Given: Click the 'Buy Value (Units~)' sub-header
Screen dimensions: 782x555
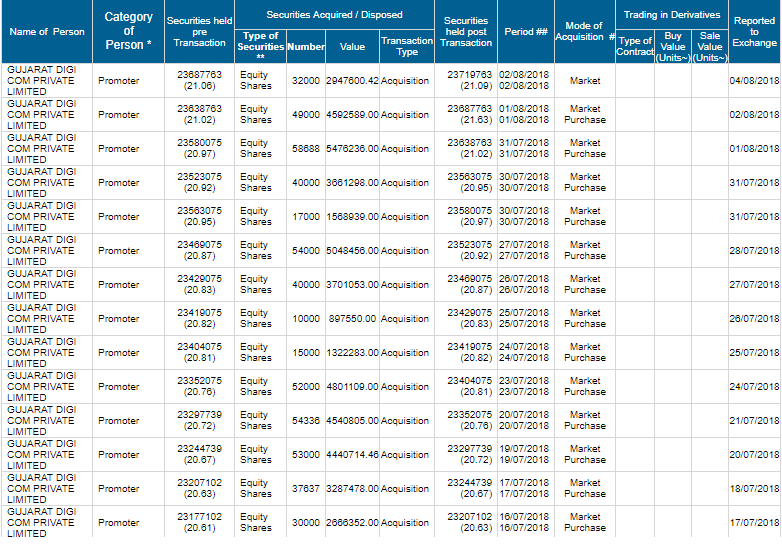Looking at the screenshot, I should coord(673,46).
